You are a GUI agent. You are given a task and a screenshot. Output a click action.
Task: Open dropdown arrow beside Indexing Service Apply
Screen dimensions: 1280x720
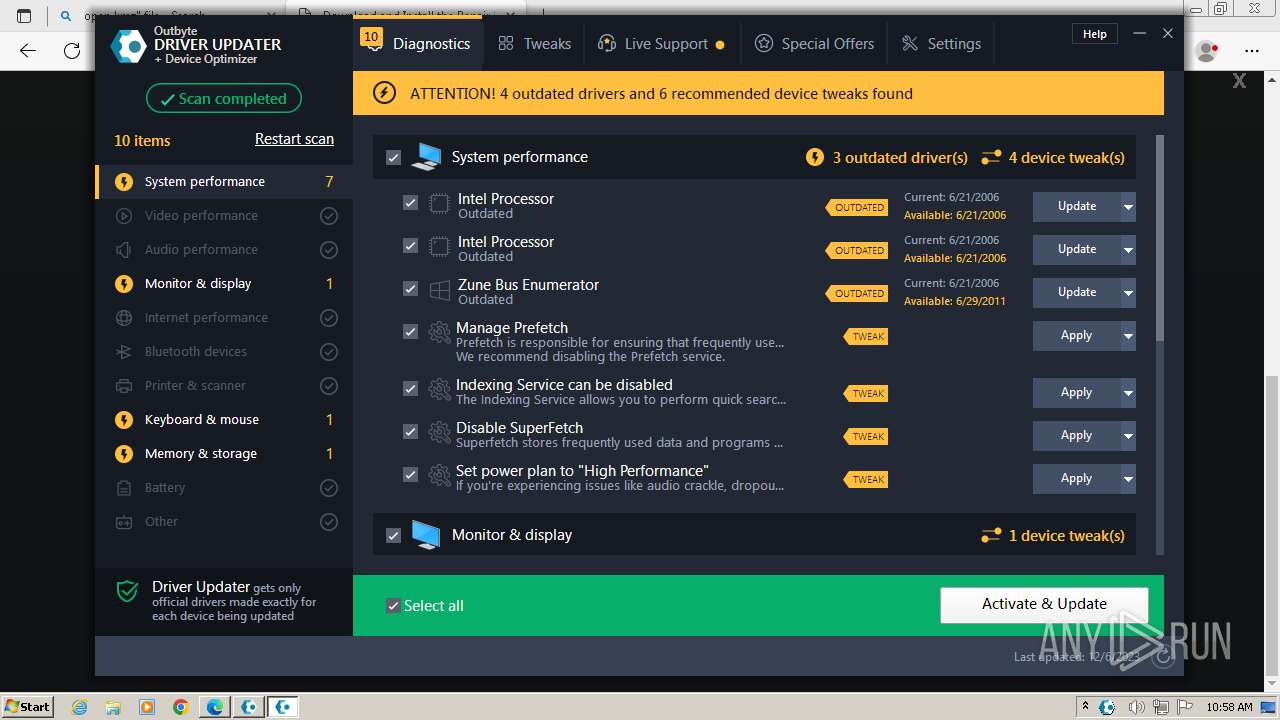tap(1128, 393)
